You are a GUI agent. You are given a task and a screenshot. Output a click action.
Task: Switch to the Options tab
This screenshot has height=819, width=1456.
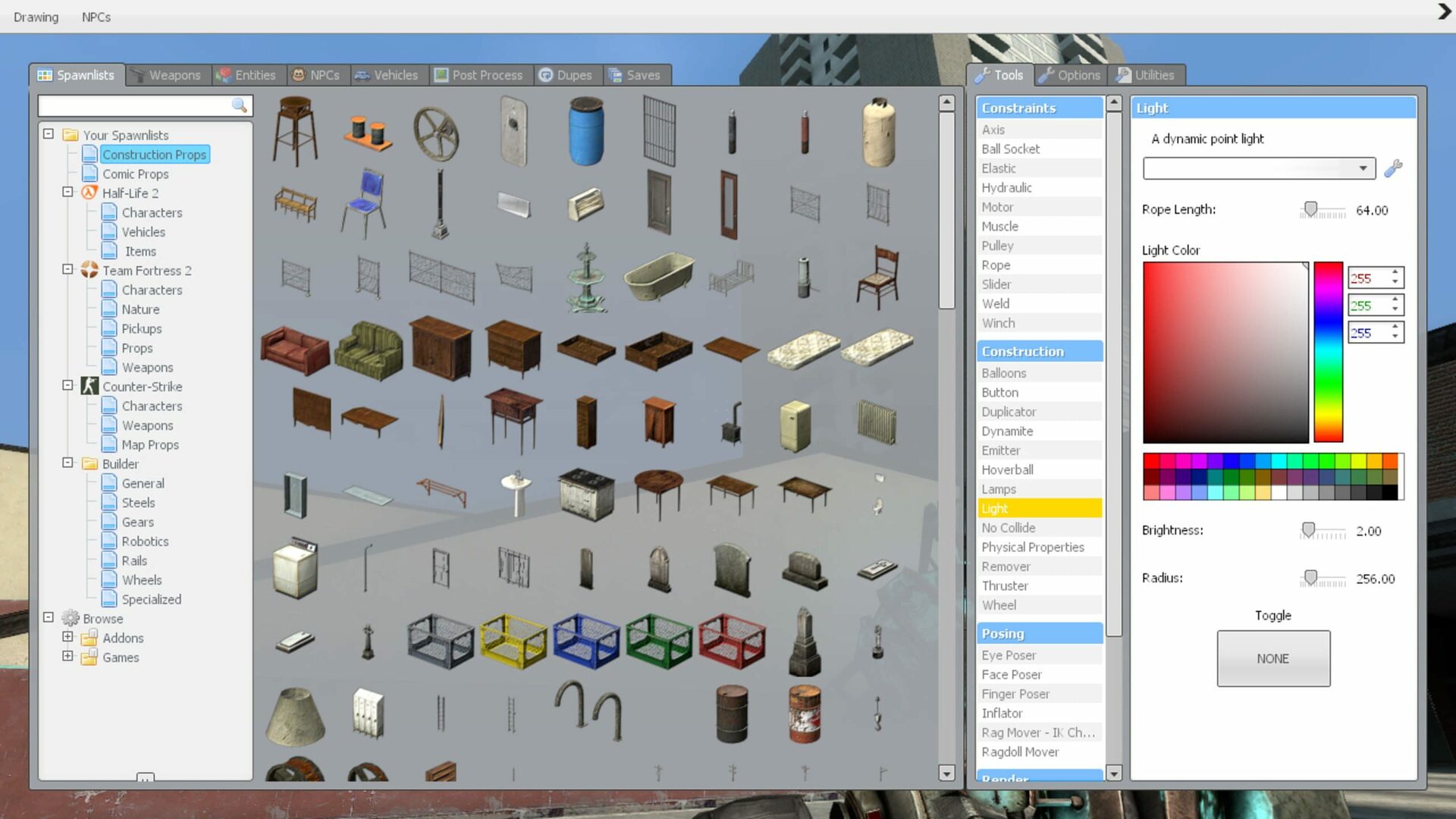(1079, 75)
